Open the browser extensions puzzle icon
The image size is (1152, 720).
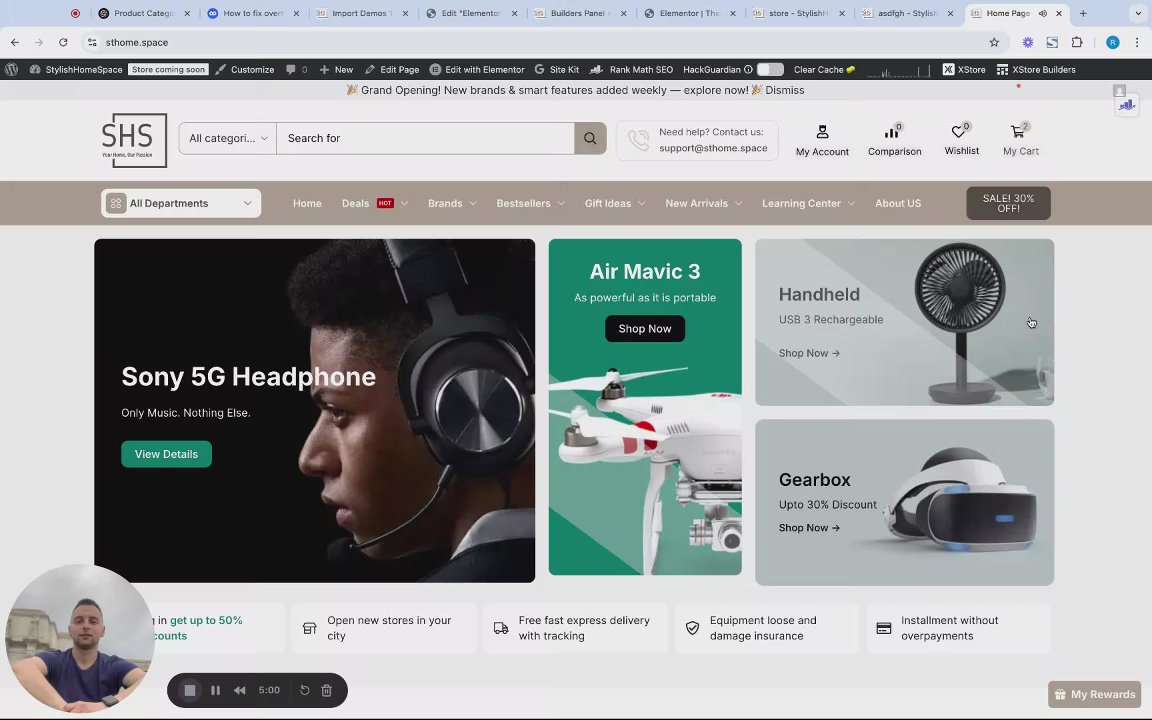[1077, 43]
